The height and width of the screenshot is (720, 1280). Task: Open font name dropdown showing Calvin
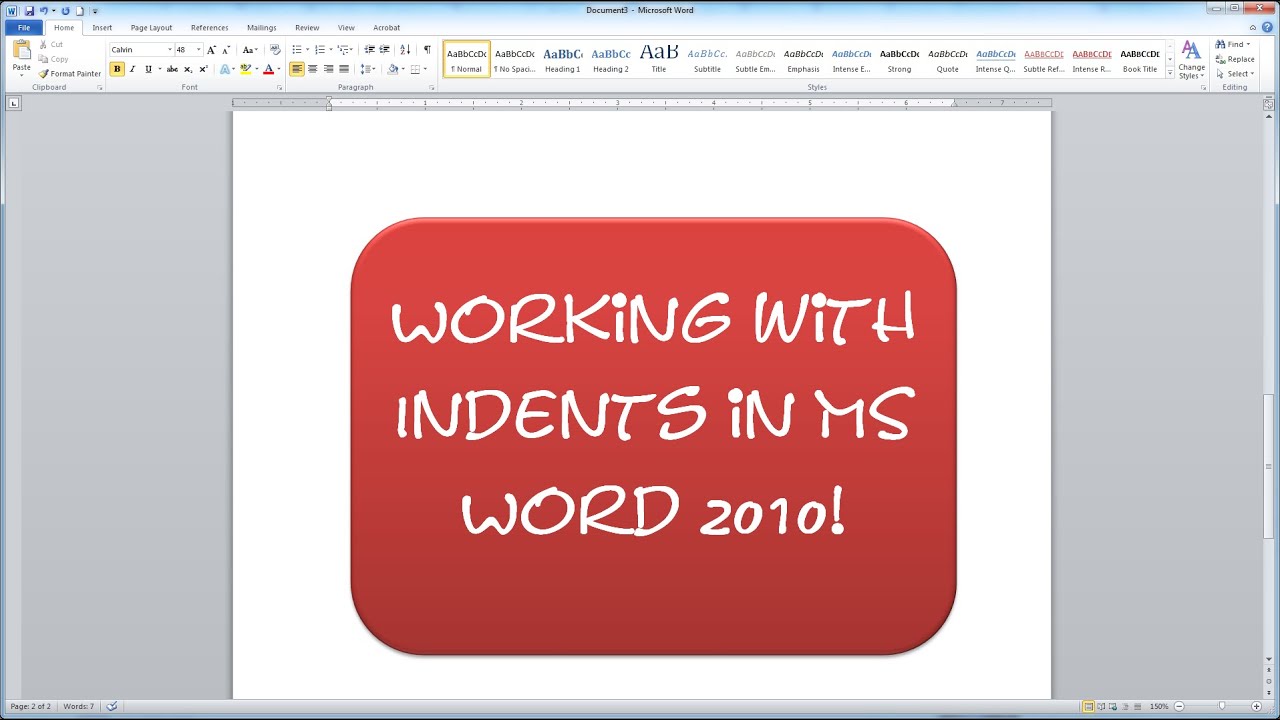[169, 49]
